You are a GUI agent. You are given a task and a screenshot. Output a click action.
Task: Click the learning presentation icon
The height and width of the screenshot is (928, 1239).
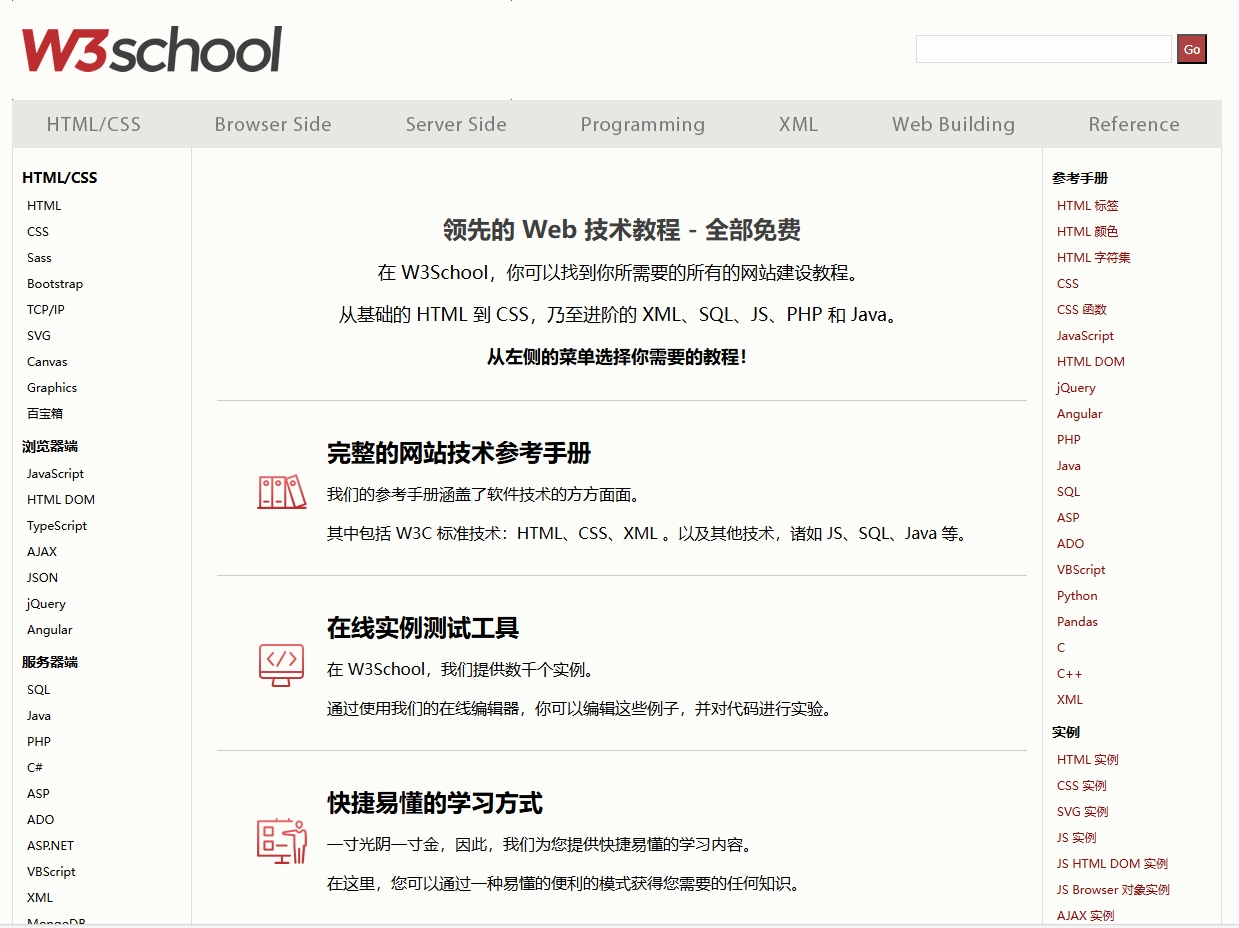tap(280, 842)
